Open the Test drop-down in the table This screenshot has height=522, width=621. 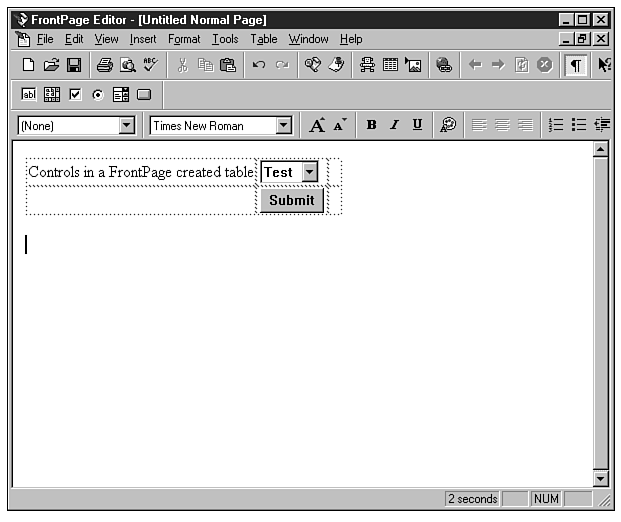(x=309, y=172)
